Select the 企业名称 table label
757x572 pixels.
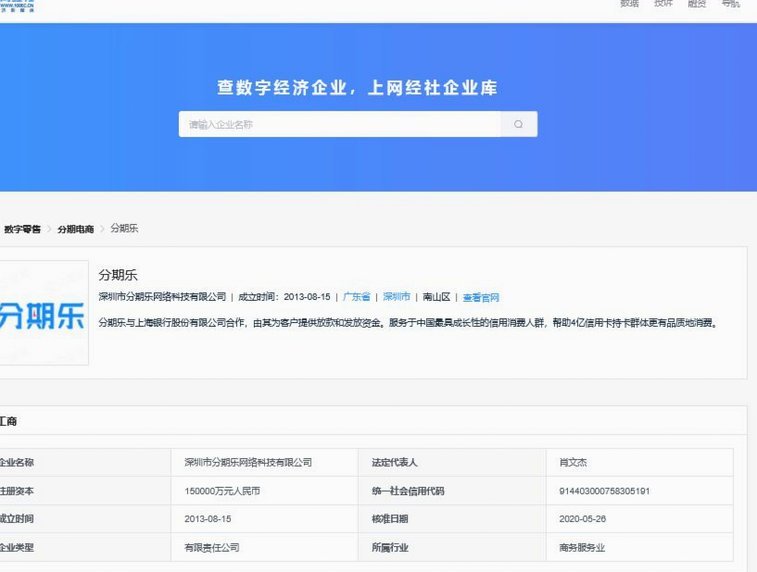[16, 462]
